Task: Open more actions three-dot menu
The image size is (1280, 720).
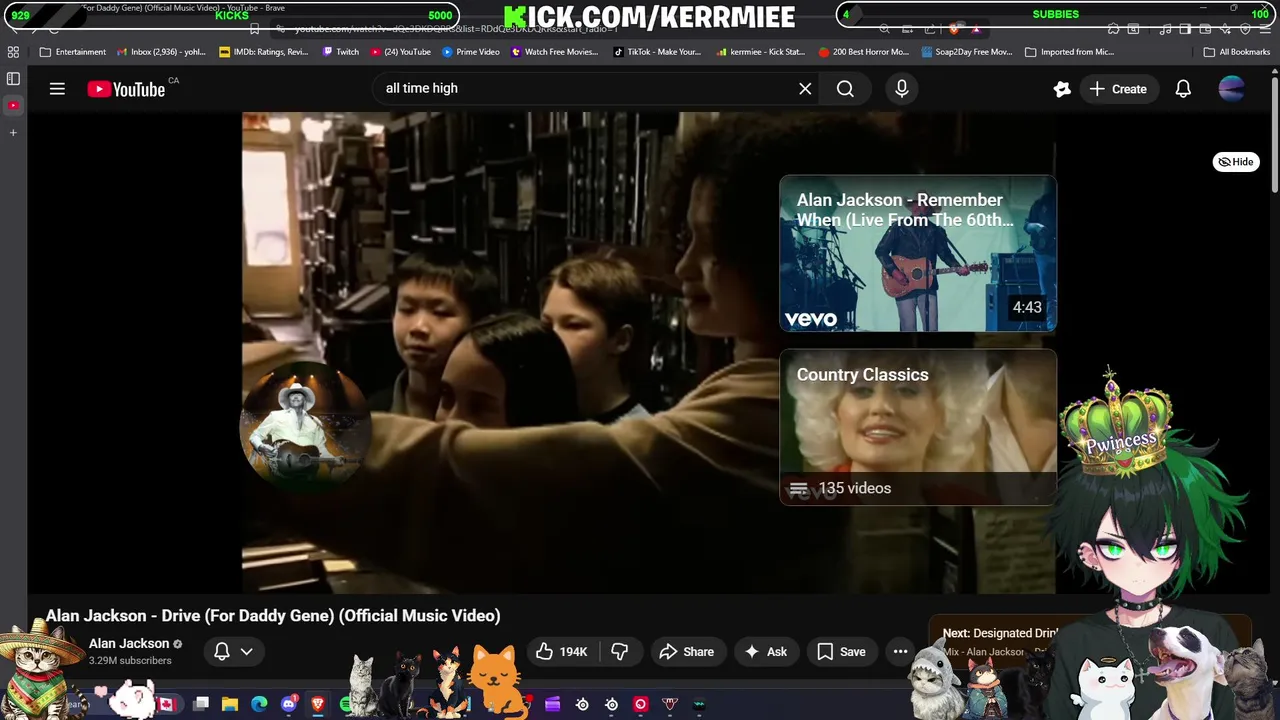Action: click(900, 652)
